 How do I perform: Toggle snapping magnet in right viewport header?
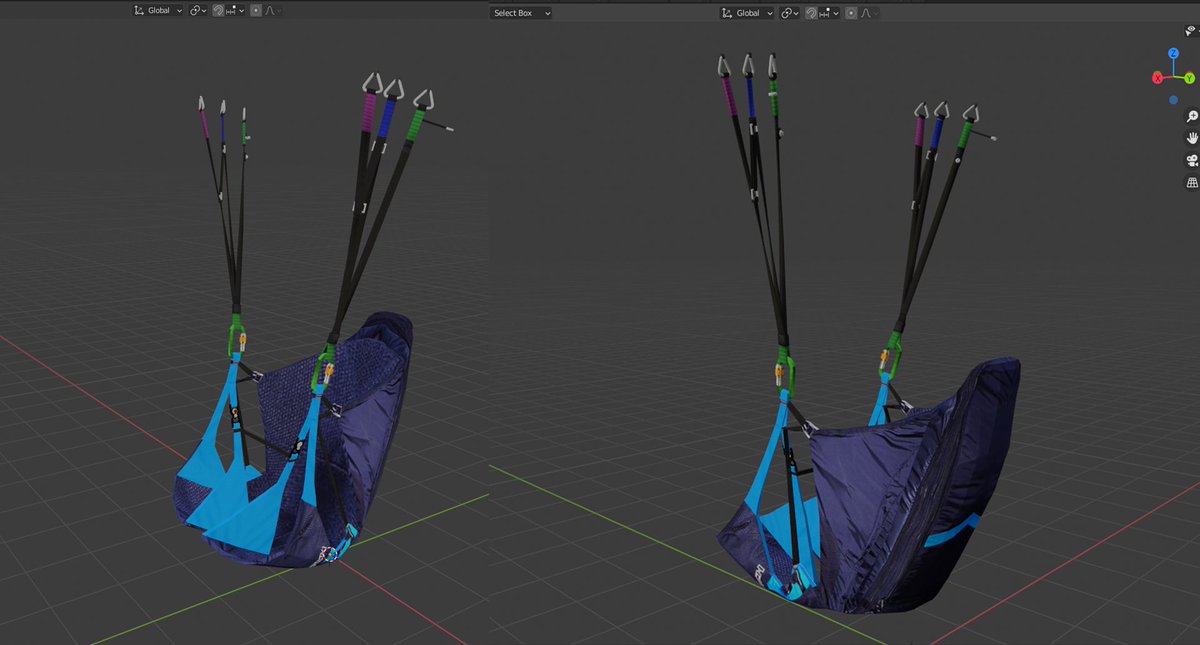[812, 13]
